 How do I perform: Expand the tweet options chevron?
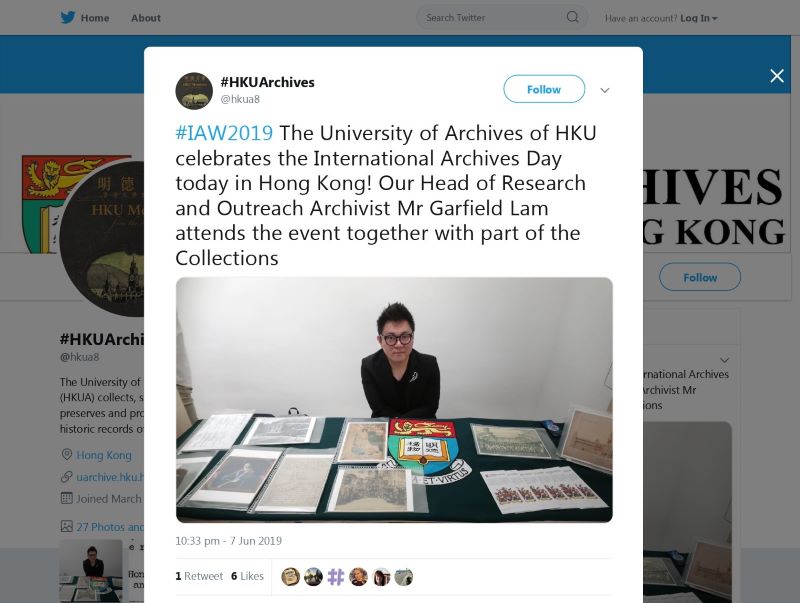605,90
